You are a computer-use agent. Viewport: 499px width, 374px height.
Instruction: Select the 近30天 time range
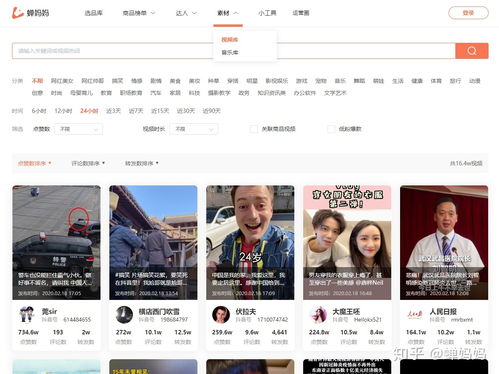coord(186,111)
